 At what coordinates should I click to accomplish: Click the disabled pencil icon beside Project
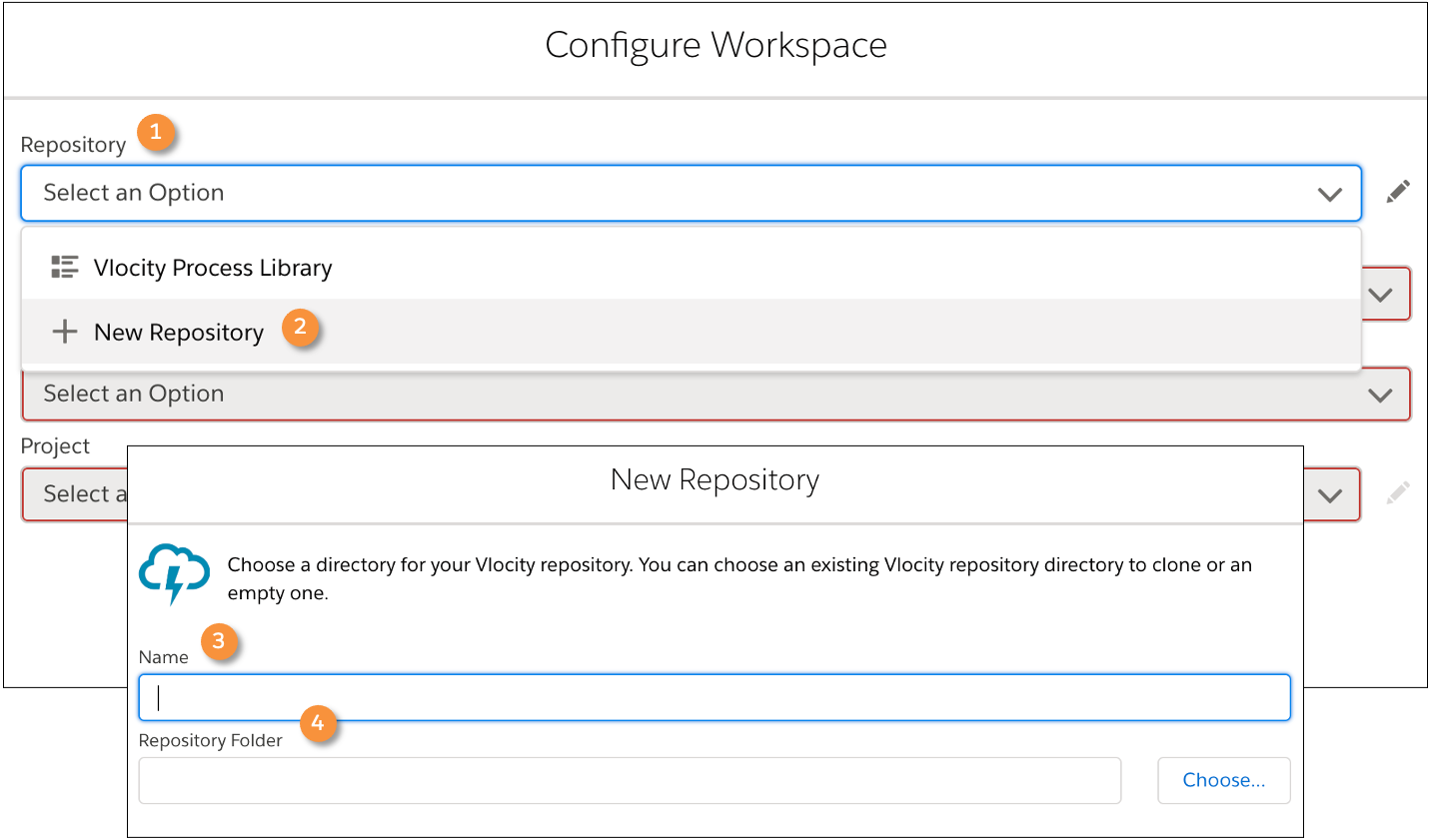pos(1398,492)
